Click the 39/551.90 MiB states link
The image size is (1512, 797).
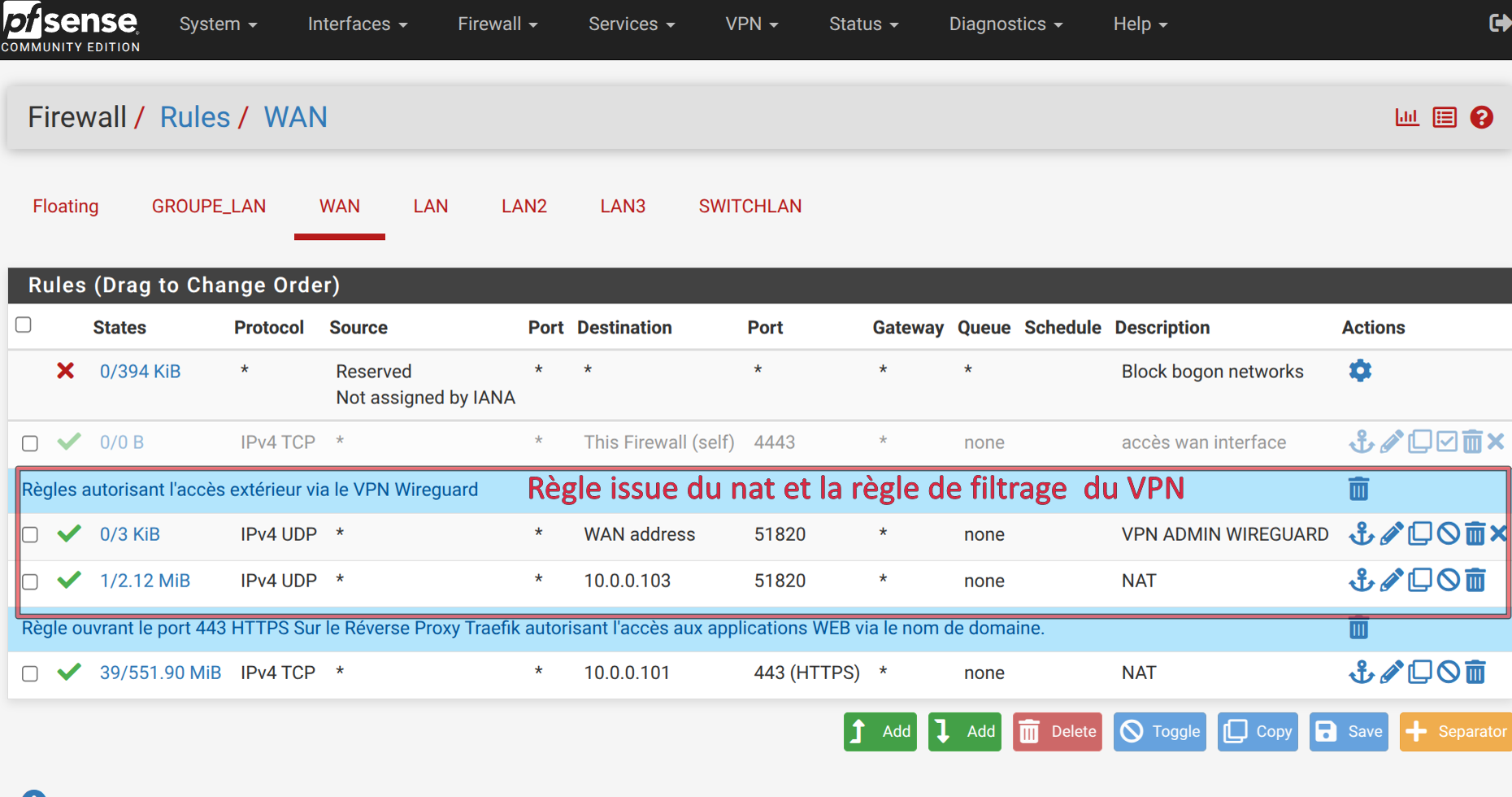coord(160,673)
